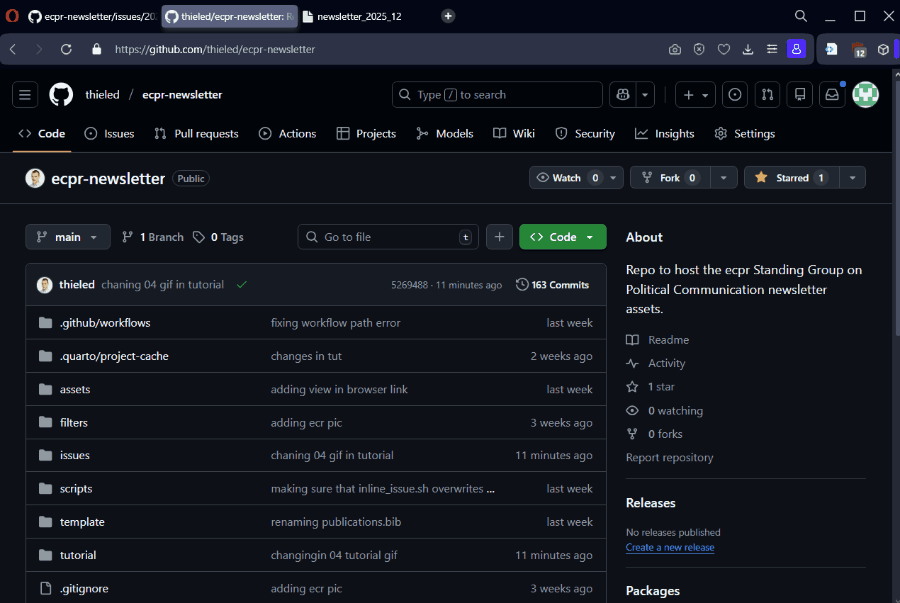The width and height of the screenshot is (900, 603).
Task: Toggle Watch for ecpr-newsletter repo
Action: tap(567, 178)
